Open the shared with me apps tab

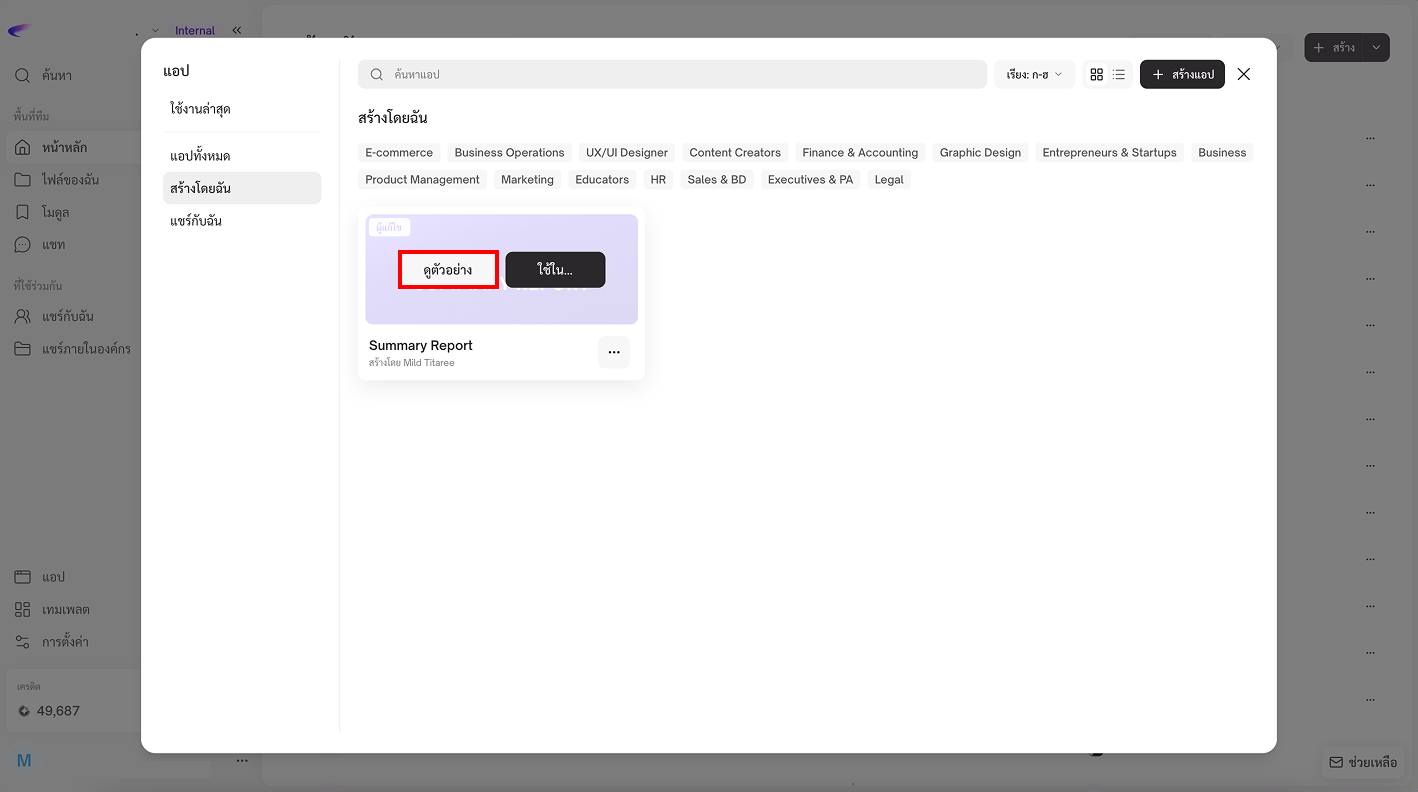[196, 221]
